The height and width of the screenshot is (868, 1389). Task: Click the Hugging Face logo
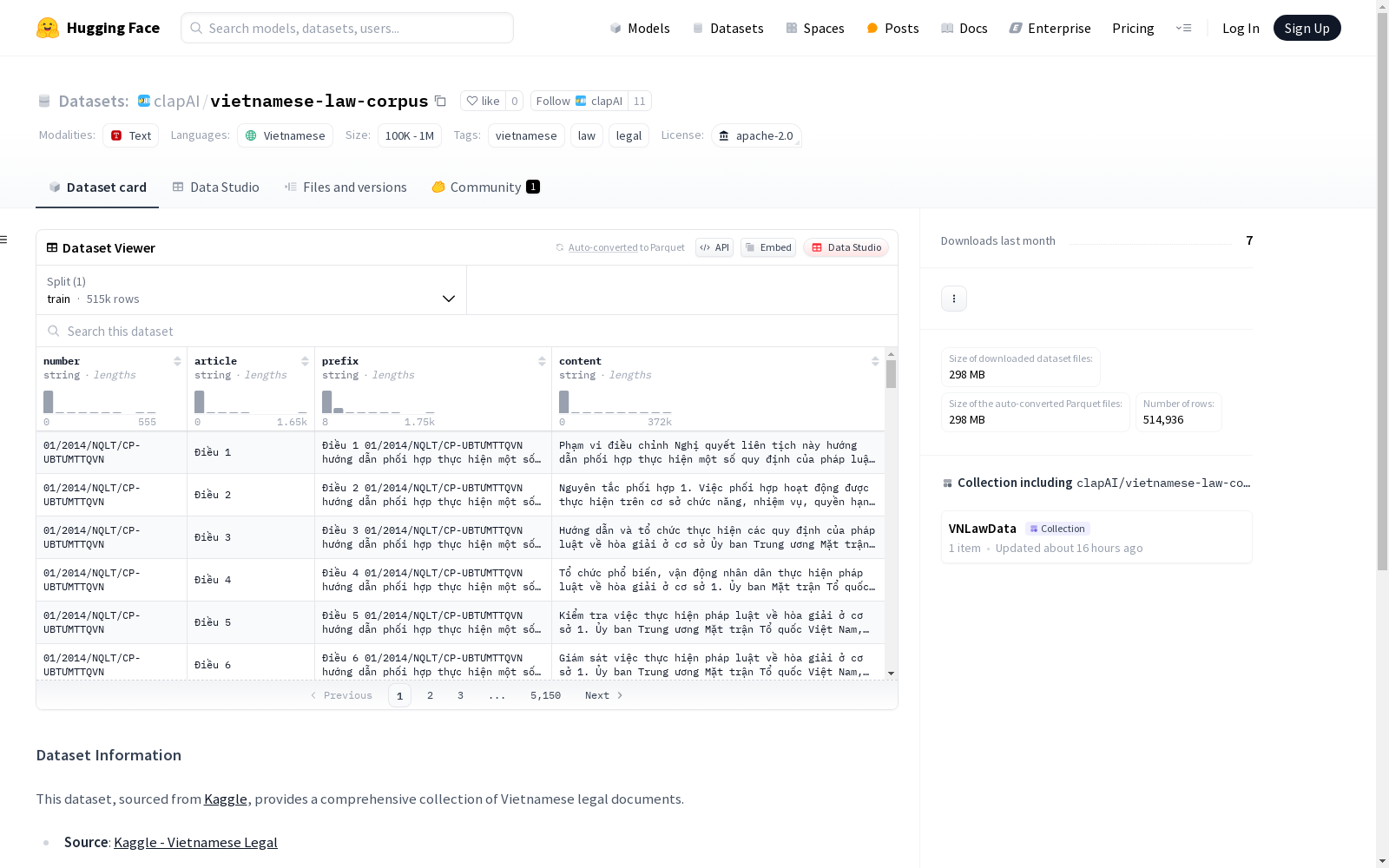(98, 28)
